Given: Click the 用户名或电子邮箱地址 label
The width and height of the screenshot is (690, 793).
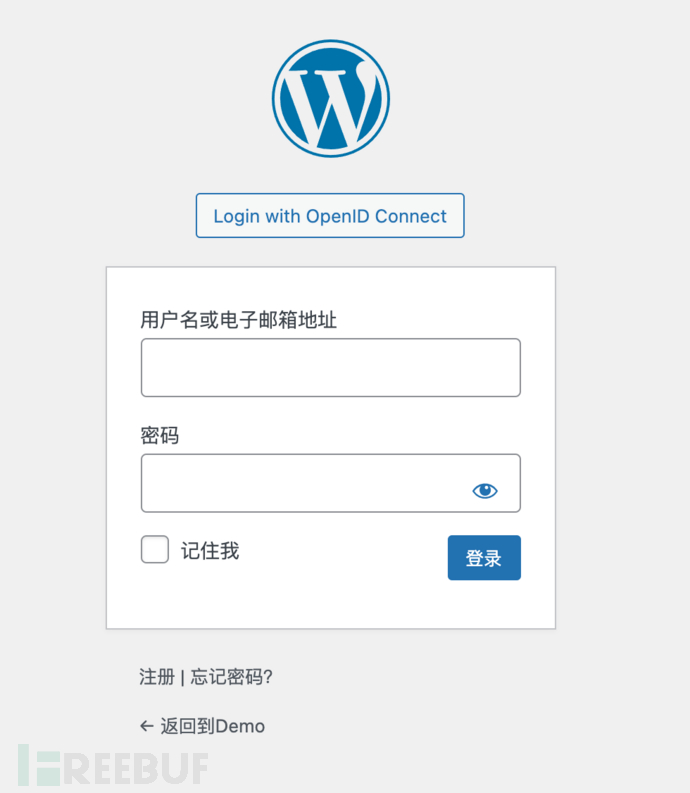Looking at the screenshot, I should 238,320.
